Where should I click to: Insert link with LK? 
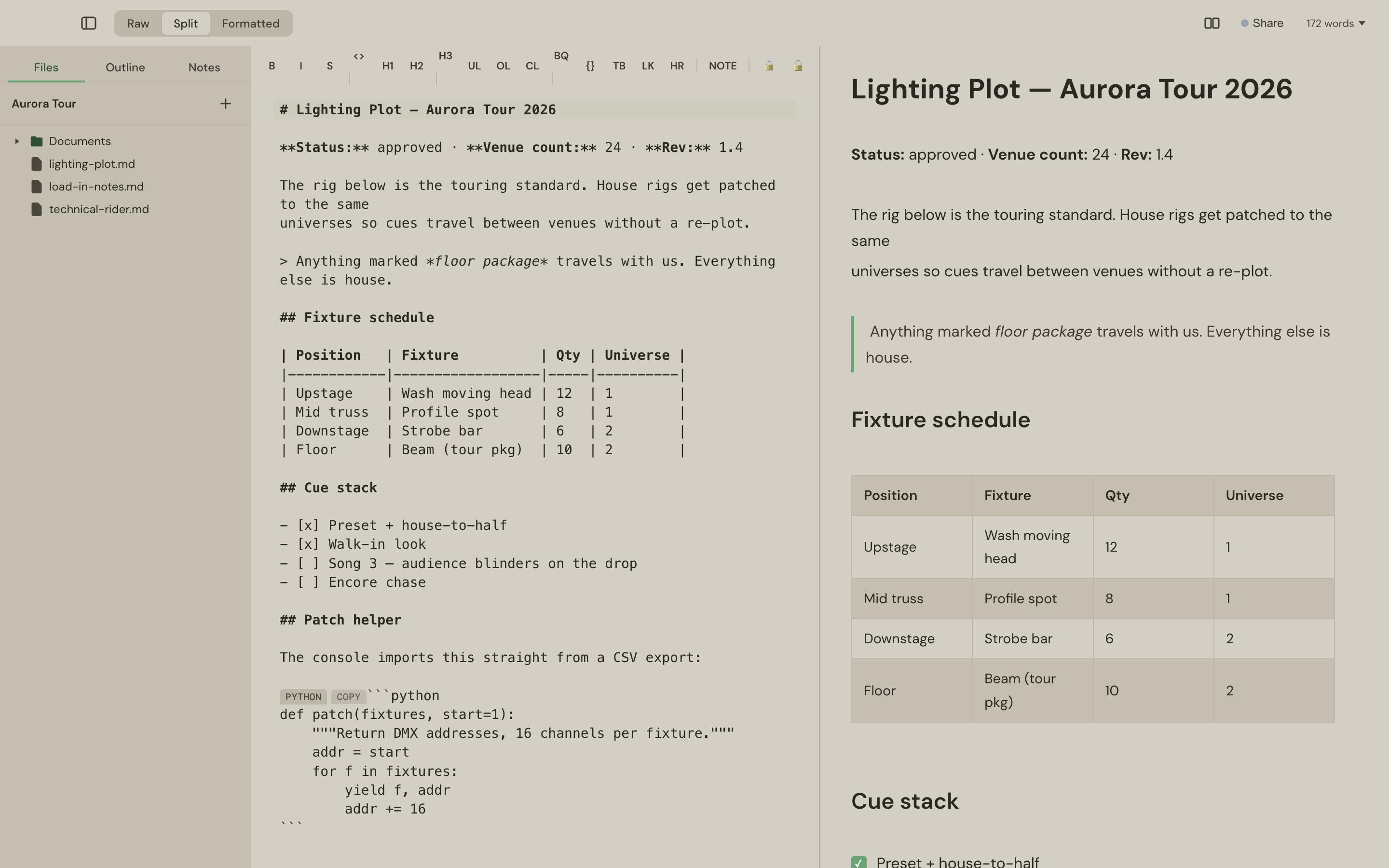648,66
